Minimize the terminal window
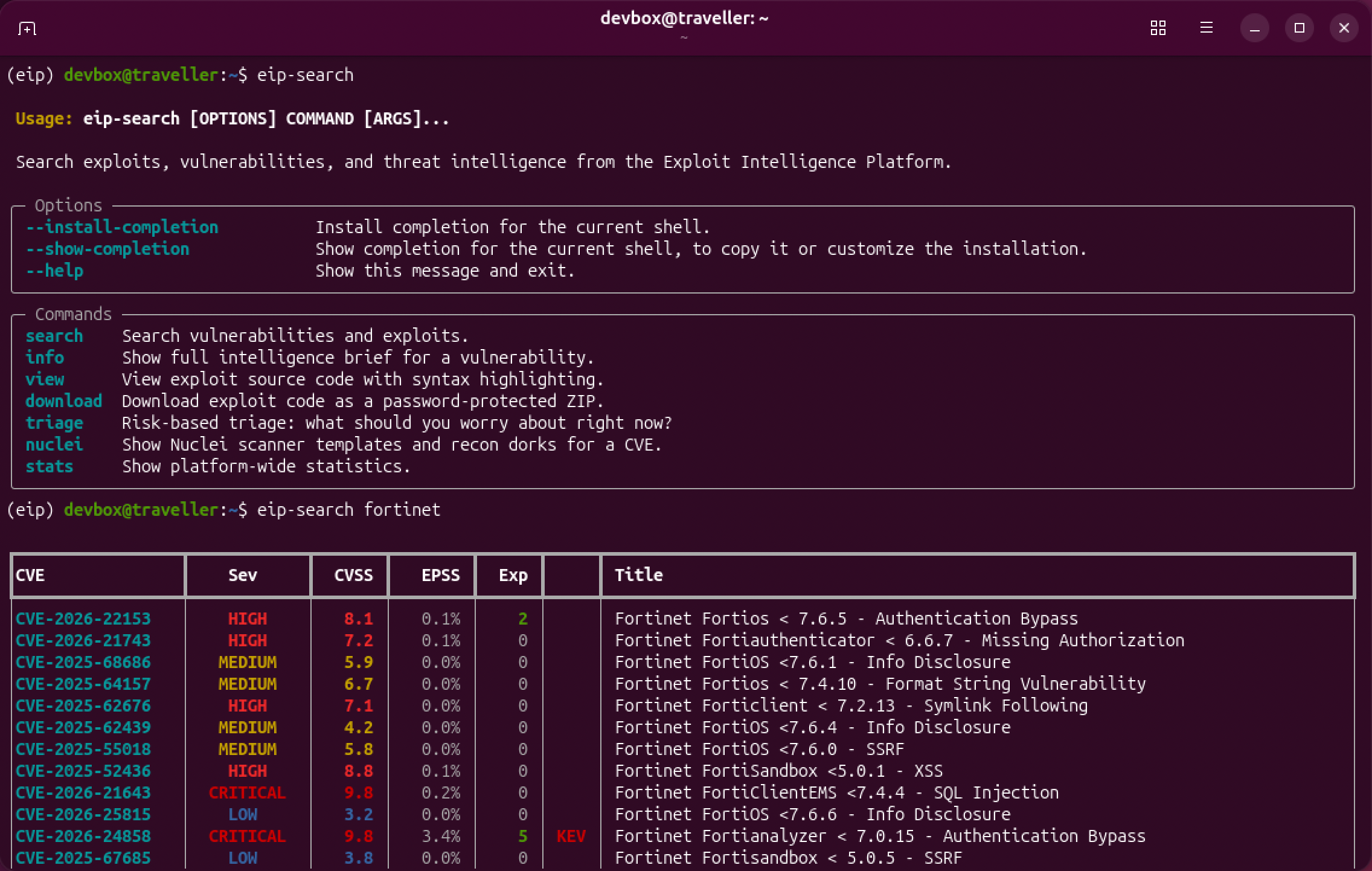 pos(1254,28)
